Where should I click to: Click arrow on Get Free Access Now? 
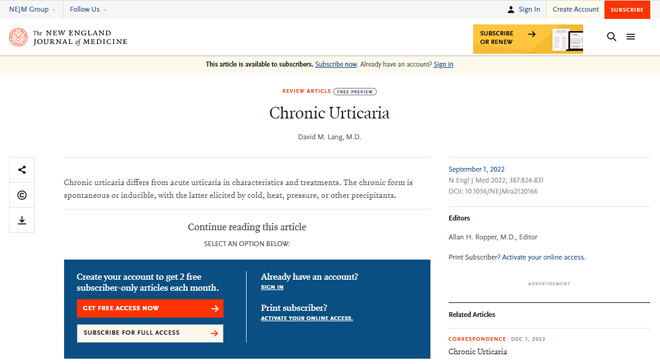215,308
